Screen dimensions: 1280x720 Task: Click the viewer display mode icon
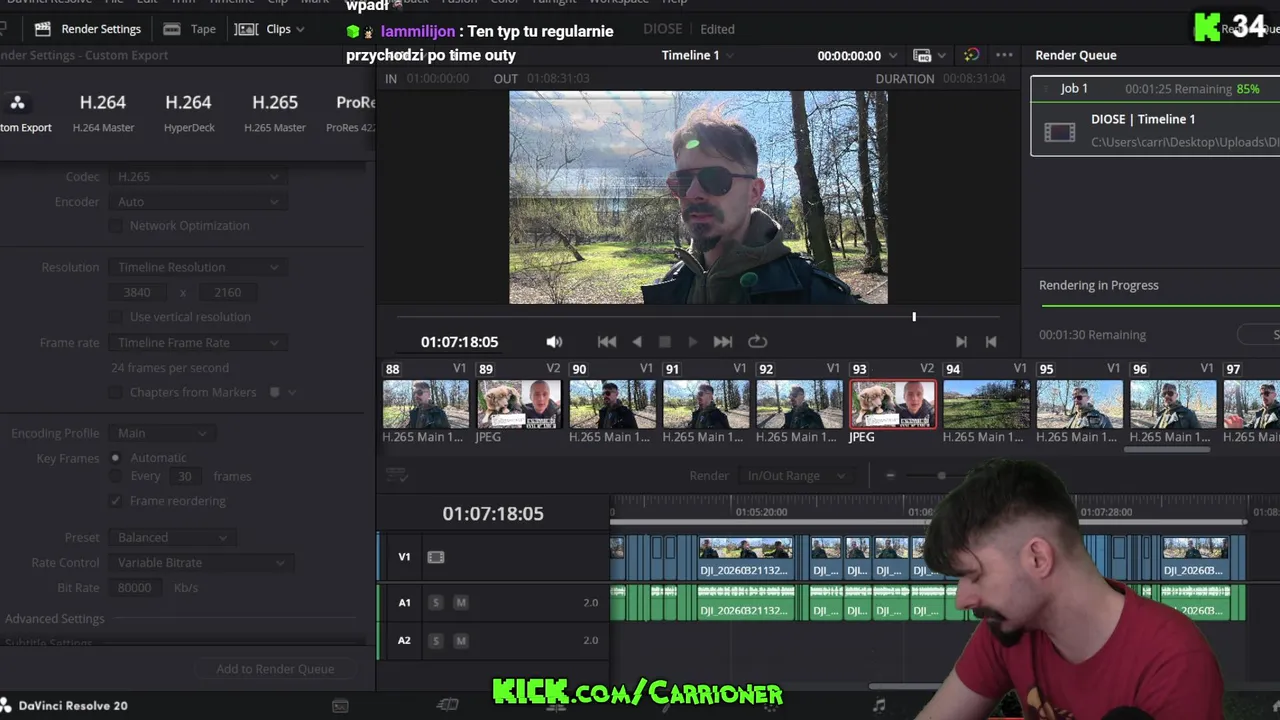pyautogui.click(x=923, y=55)
